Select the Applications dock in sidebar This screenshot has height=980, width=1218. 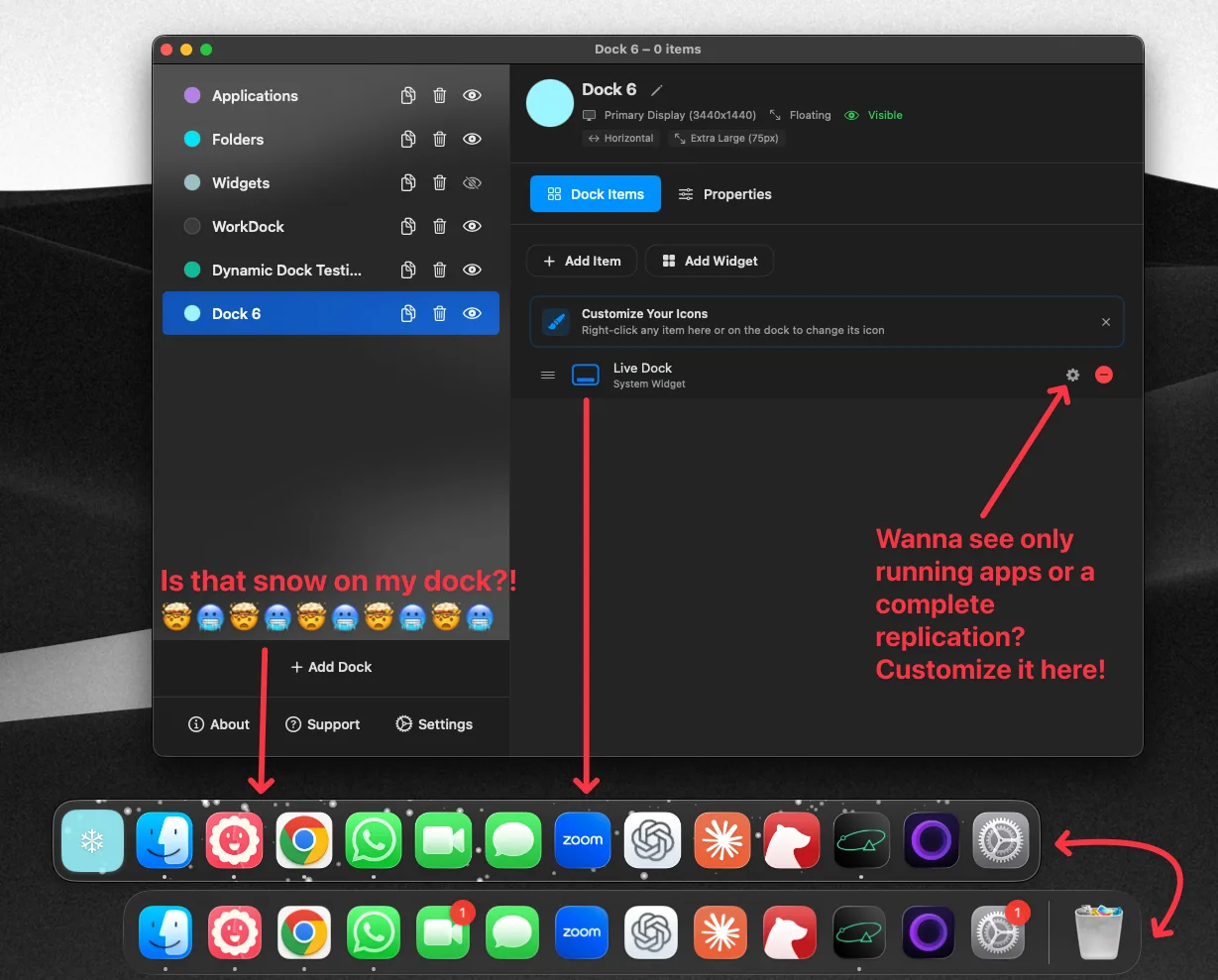point(331,96)
